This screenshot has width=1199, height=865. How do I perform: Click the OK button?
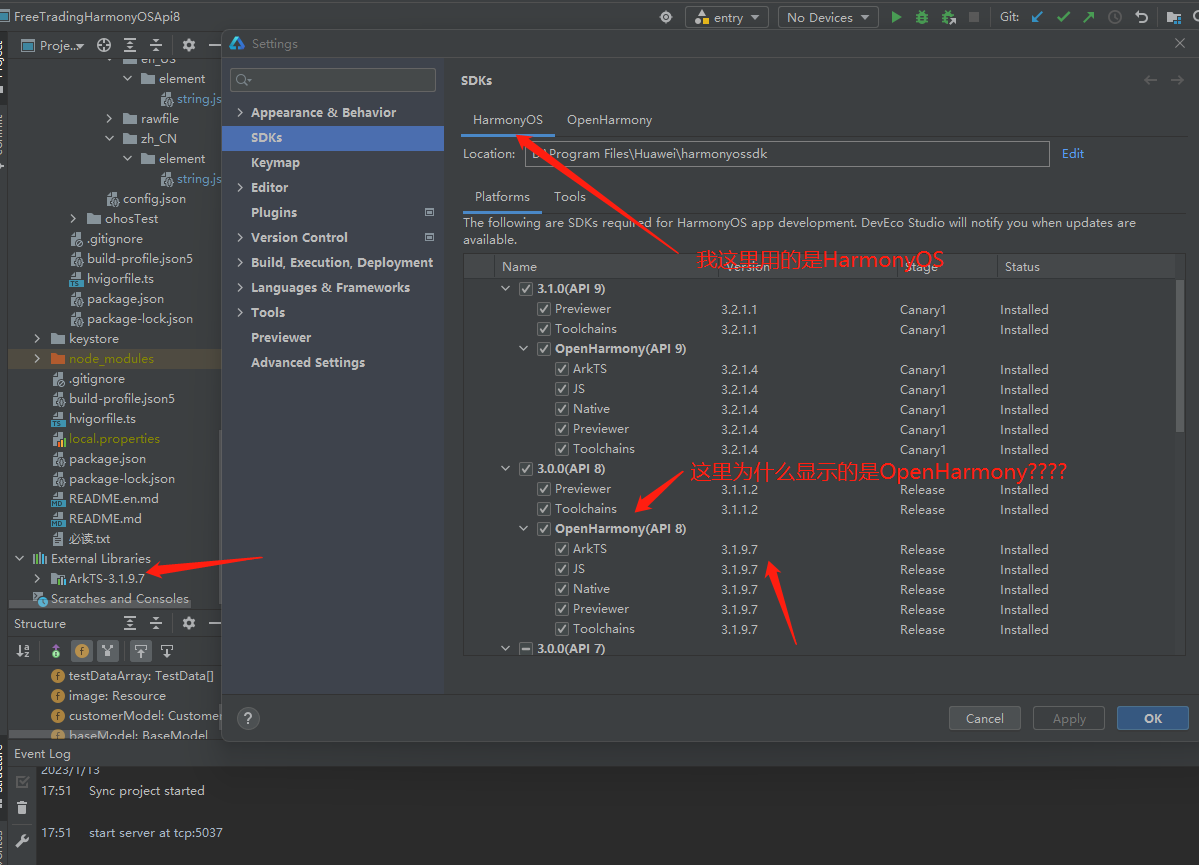1152,718
